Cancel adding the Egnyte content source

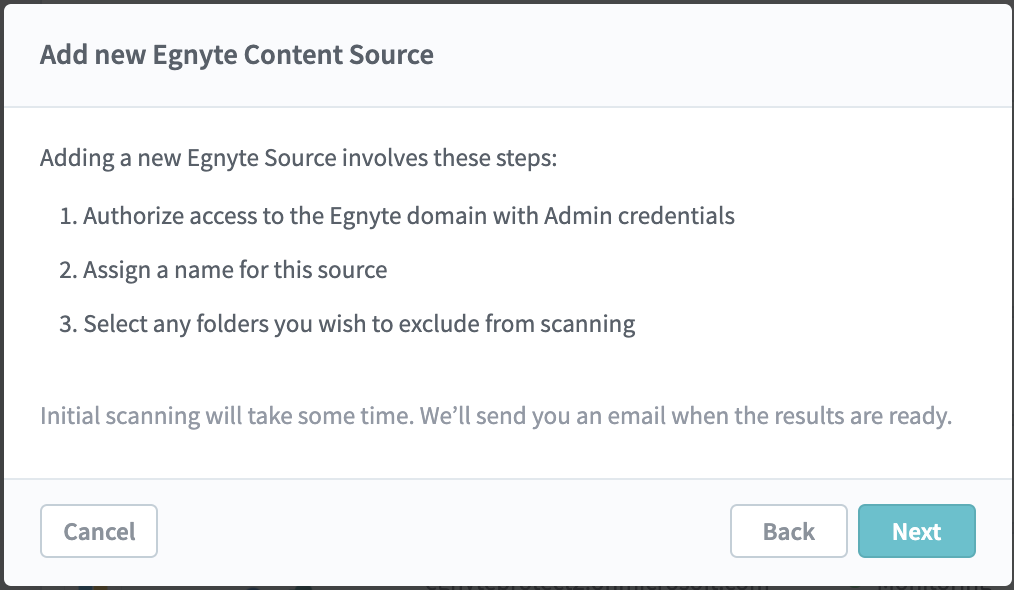pyautogui.click(x=99, y=531)
